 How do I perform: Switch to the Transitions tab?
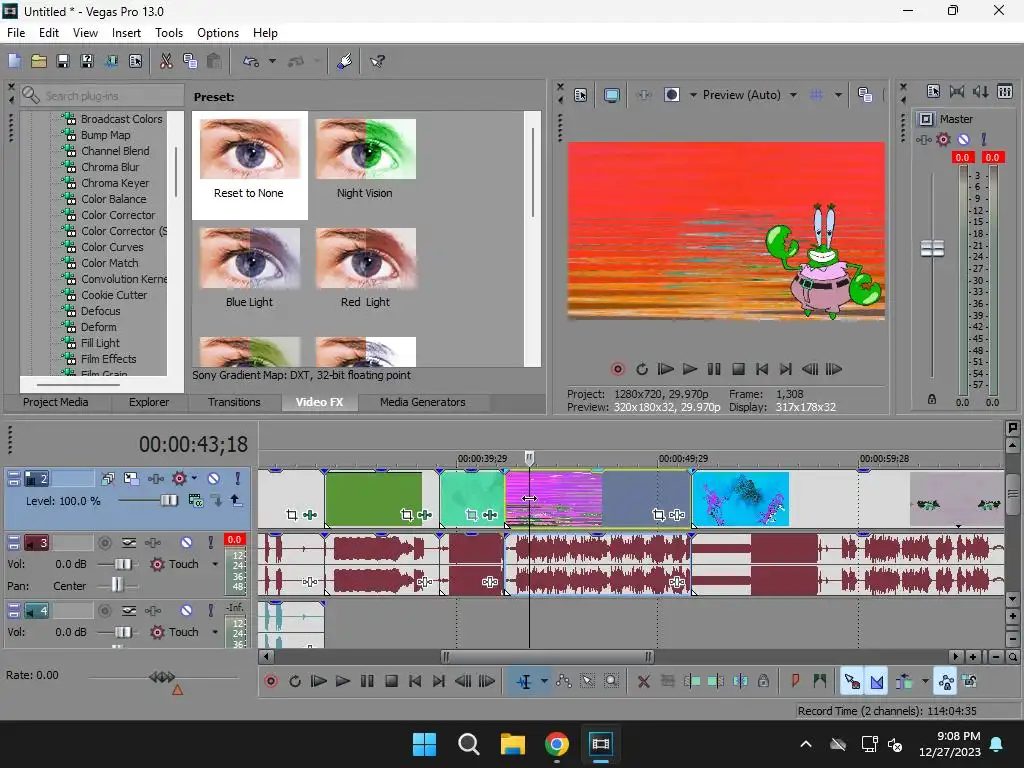tap(234, 402)
